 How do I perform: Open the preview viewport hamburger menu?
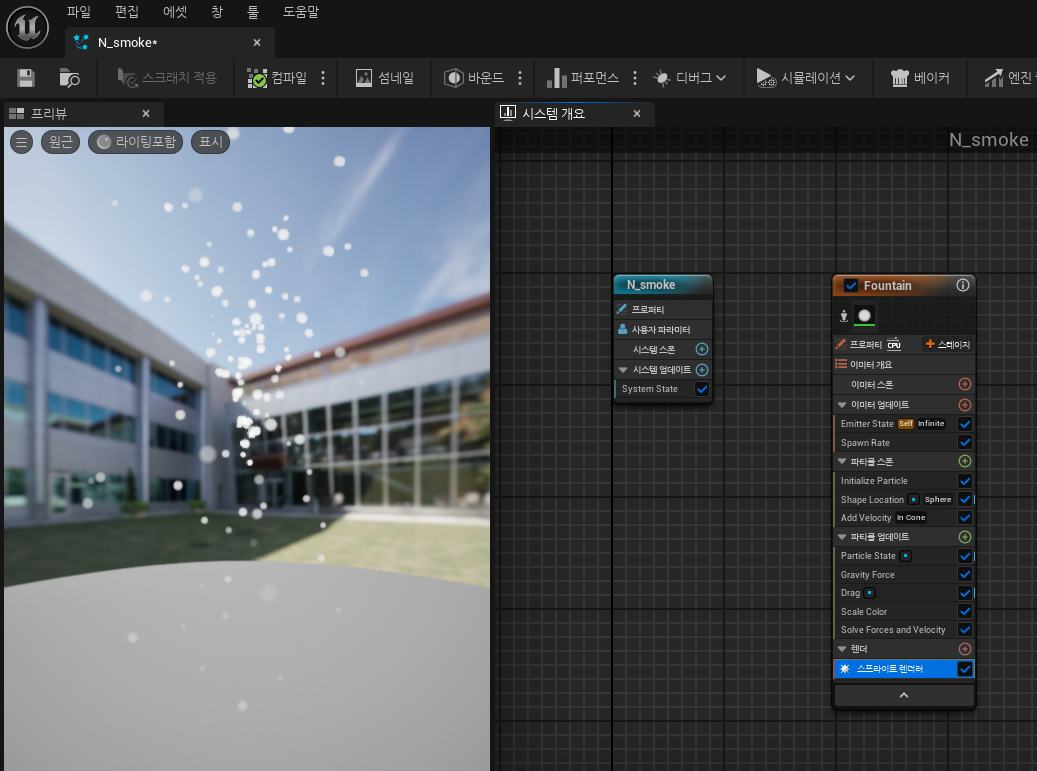pyautogui.click(x=22, y=142)
